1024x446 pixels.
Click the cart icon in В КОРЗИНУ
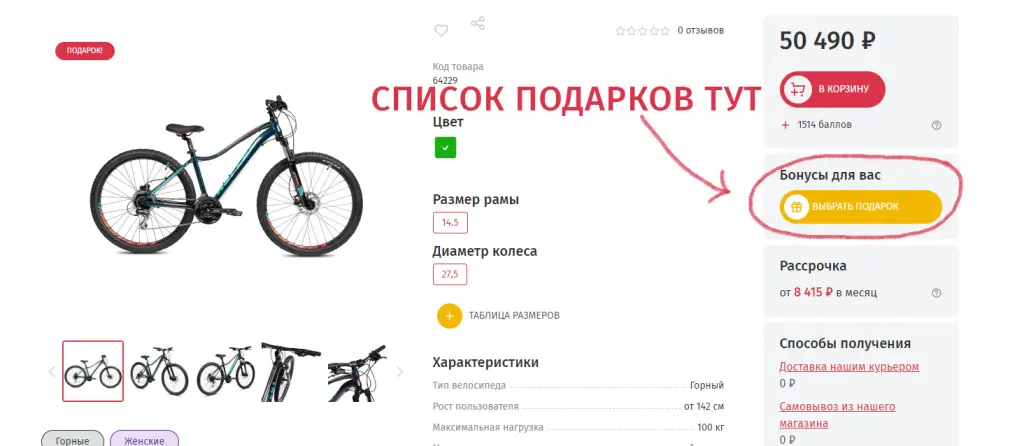(x=797, y=89)
